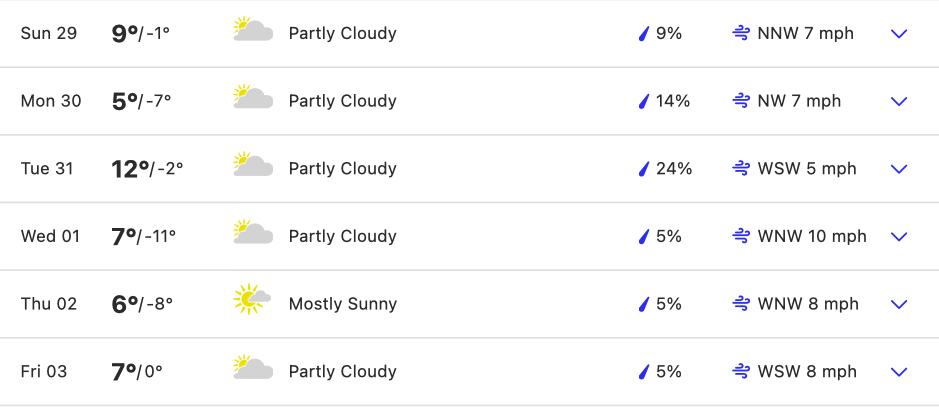Click the wind icon beside WSW 5 mph
This screenshot has height=411, width=939.
coord(741,169)
